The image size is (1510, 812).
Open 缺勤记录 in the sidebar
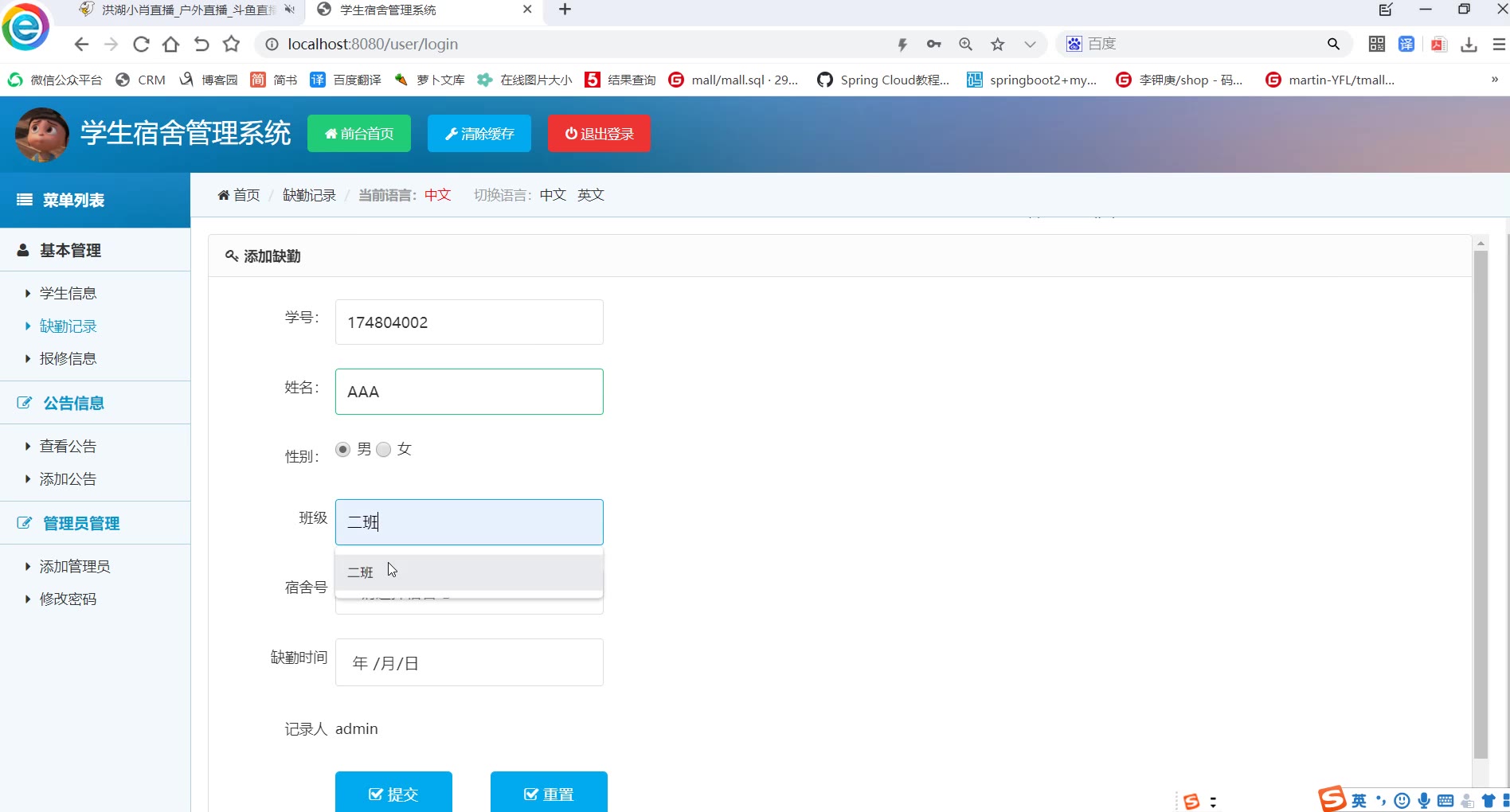pos(68,326)
